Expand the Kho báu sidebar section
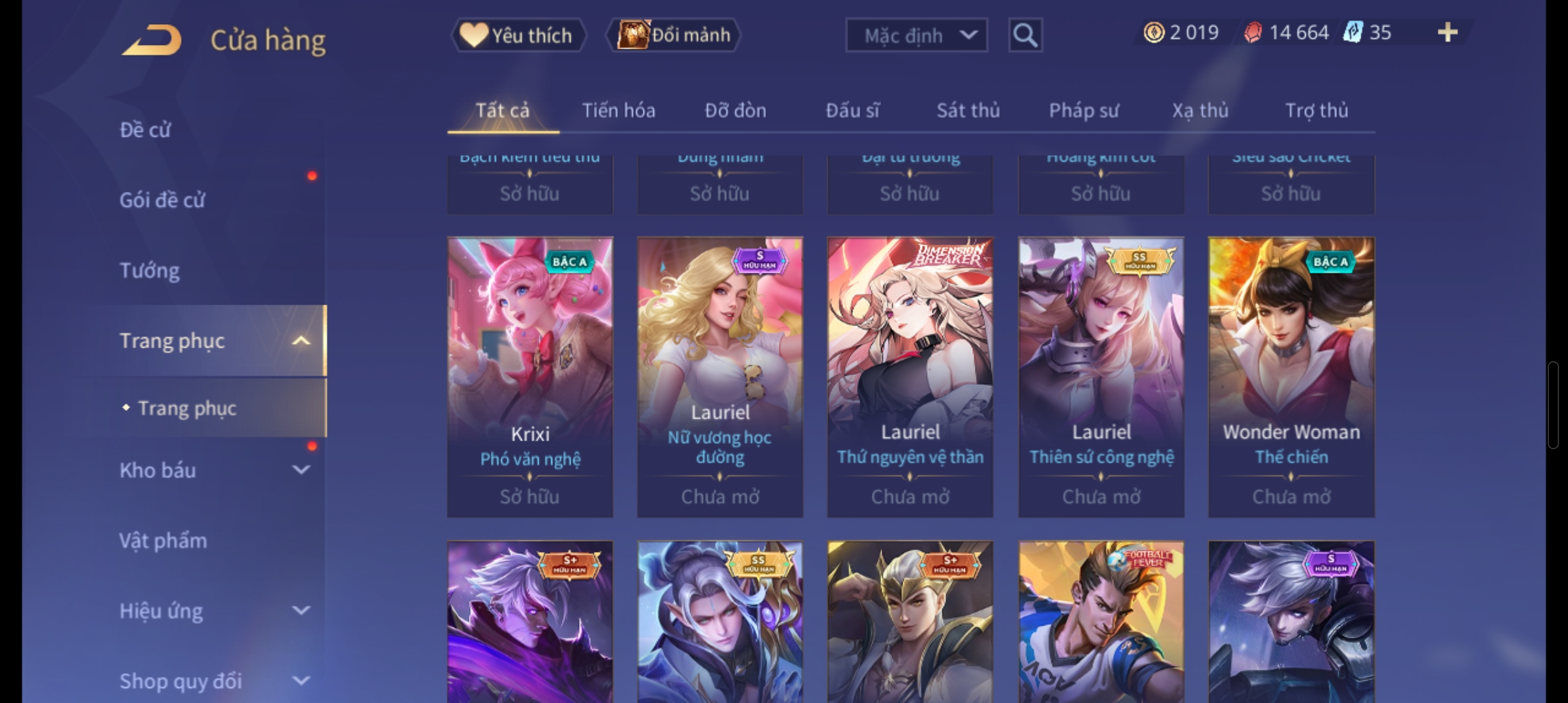1568x703 pixels. tap(301, 470)
